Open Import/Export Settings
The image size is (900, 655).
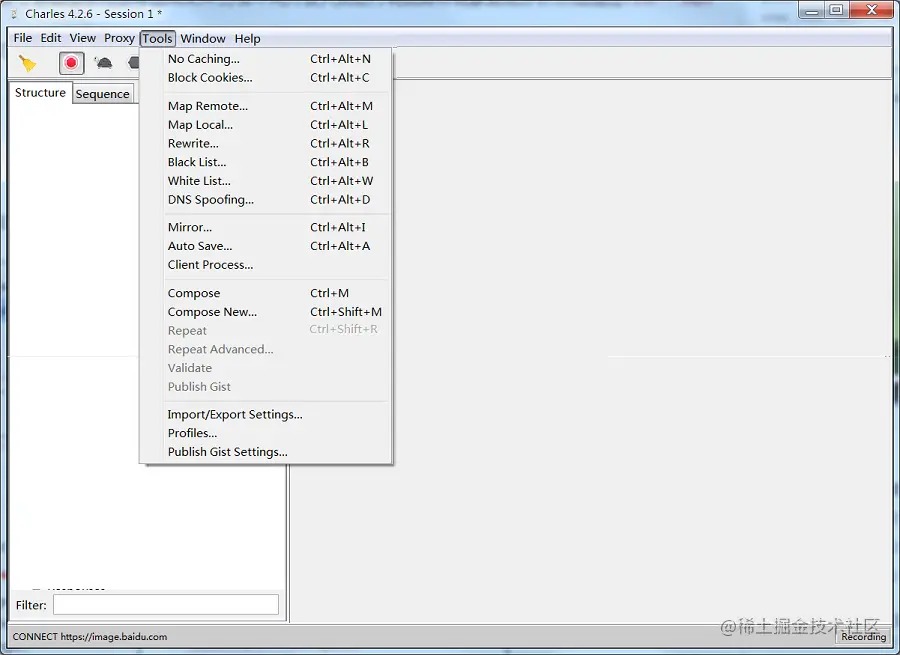[x=235, y=414]
